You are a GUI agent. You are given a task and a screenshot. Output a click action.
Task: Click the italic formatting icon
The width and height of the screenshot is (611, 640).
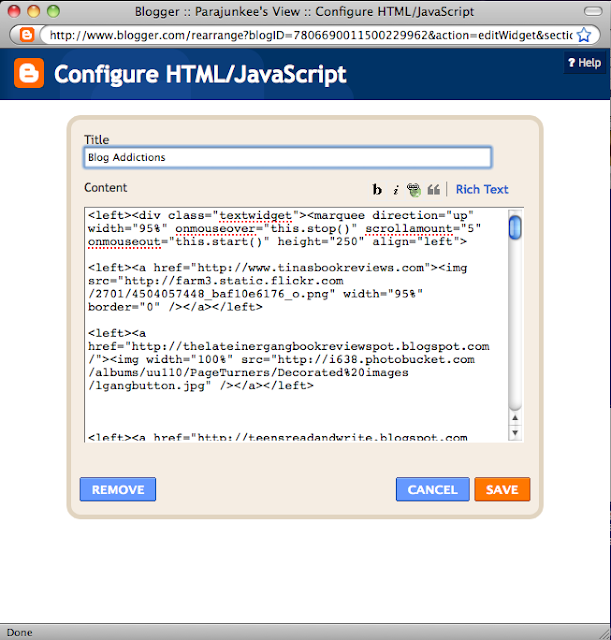point(395,190)
